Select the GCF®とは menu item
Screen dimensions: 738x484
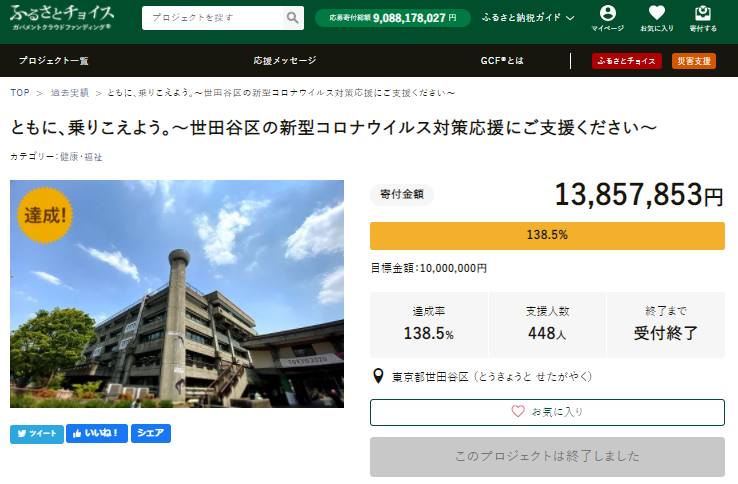coord(501,61)
